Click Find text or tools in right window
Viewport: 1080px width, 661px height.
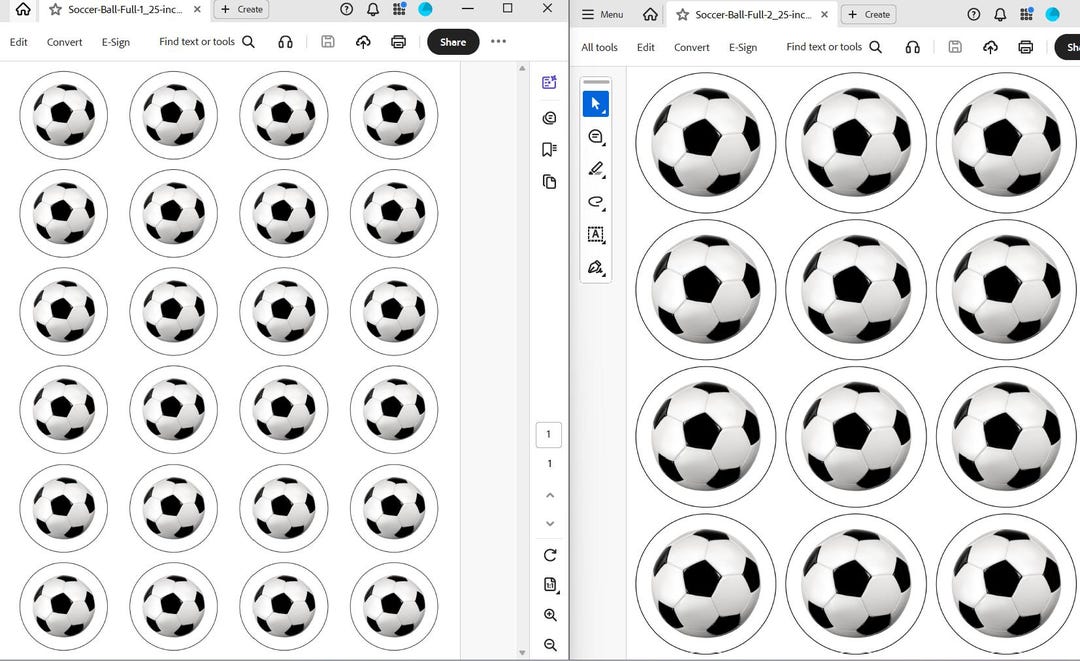point(834,47)
